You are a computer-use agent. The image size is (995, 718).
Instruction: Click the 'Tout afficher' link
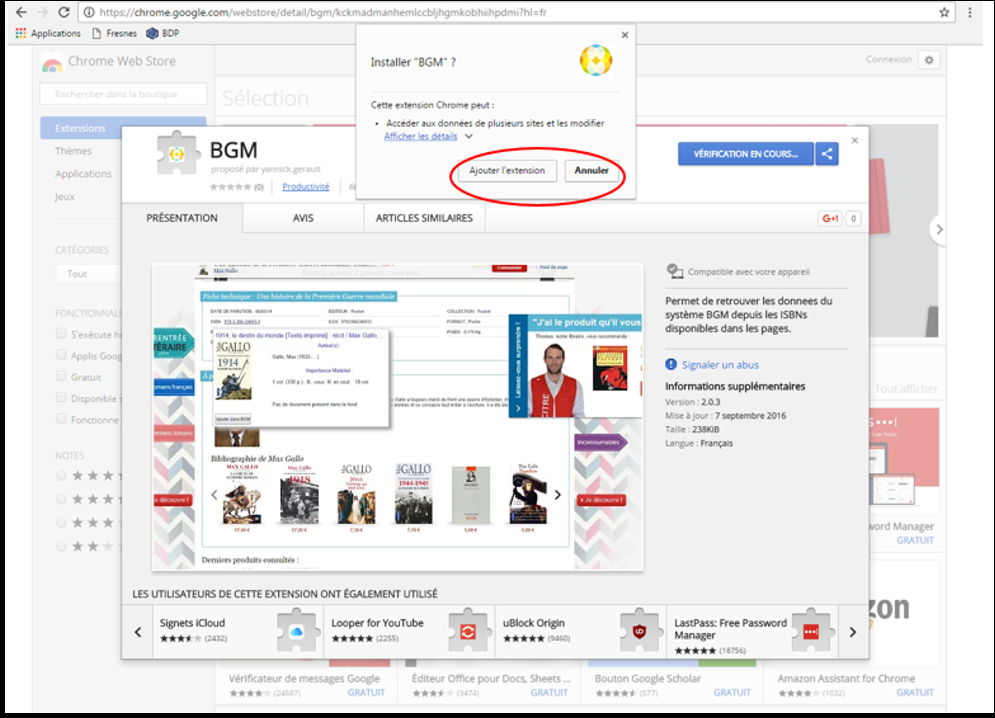tap(906, 389)
